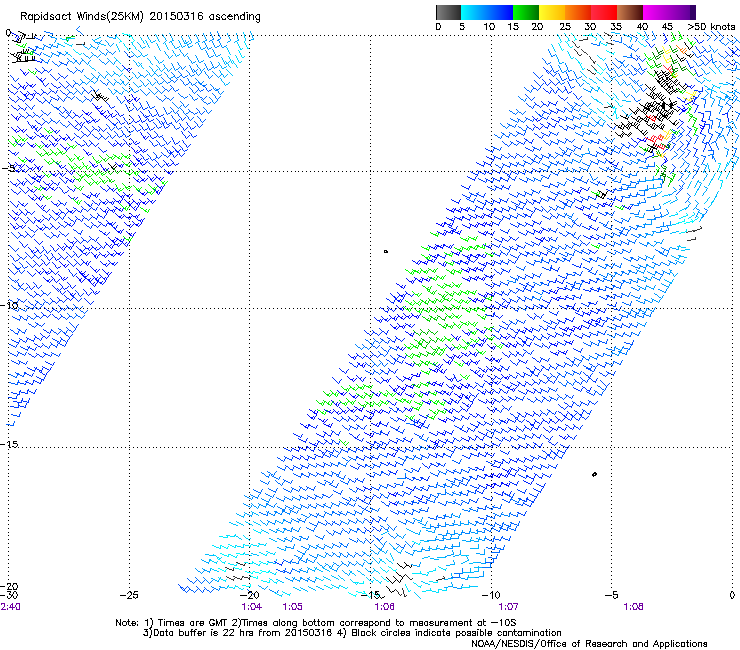Image resolution: width=740 pixels, height=650 pixels.
Task: Select the cyan-to-blue 5-15 knots legend segment
Action: click(x=487, y=12)
